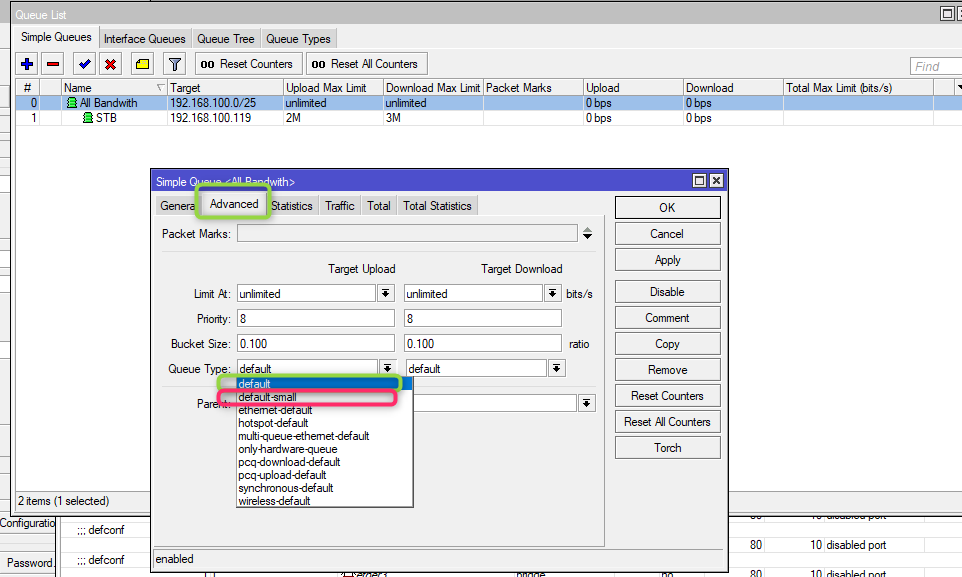Viewport: 962px width, 577px height.
Task: Click the Find search field
Action: (x=936, y=66)
